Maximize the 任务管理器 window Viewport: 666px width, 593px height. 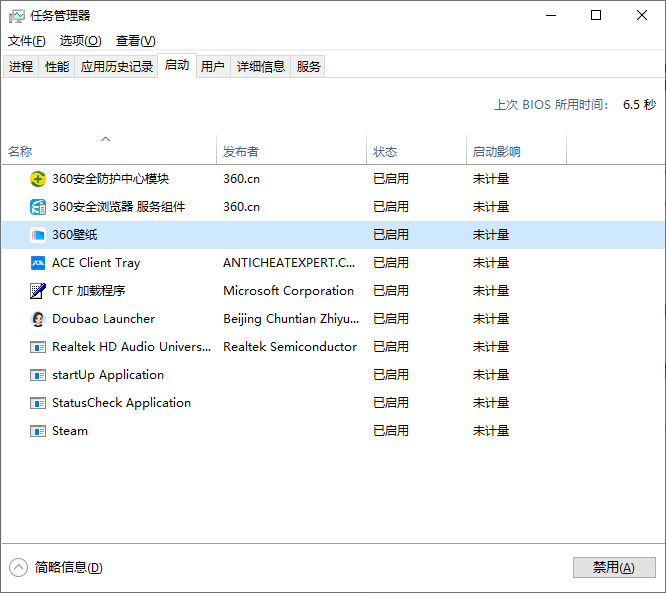(x=596, y=16)
